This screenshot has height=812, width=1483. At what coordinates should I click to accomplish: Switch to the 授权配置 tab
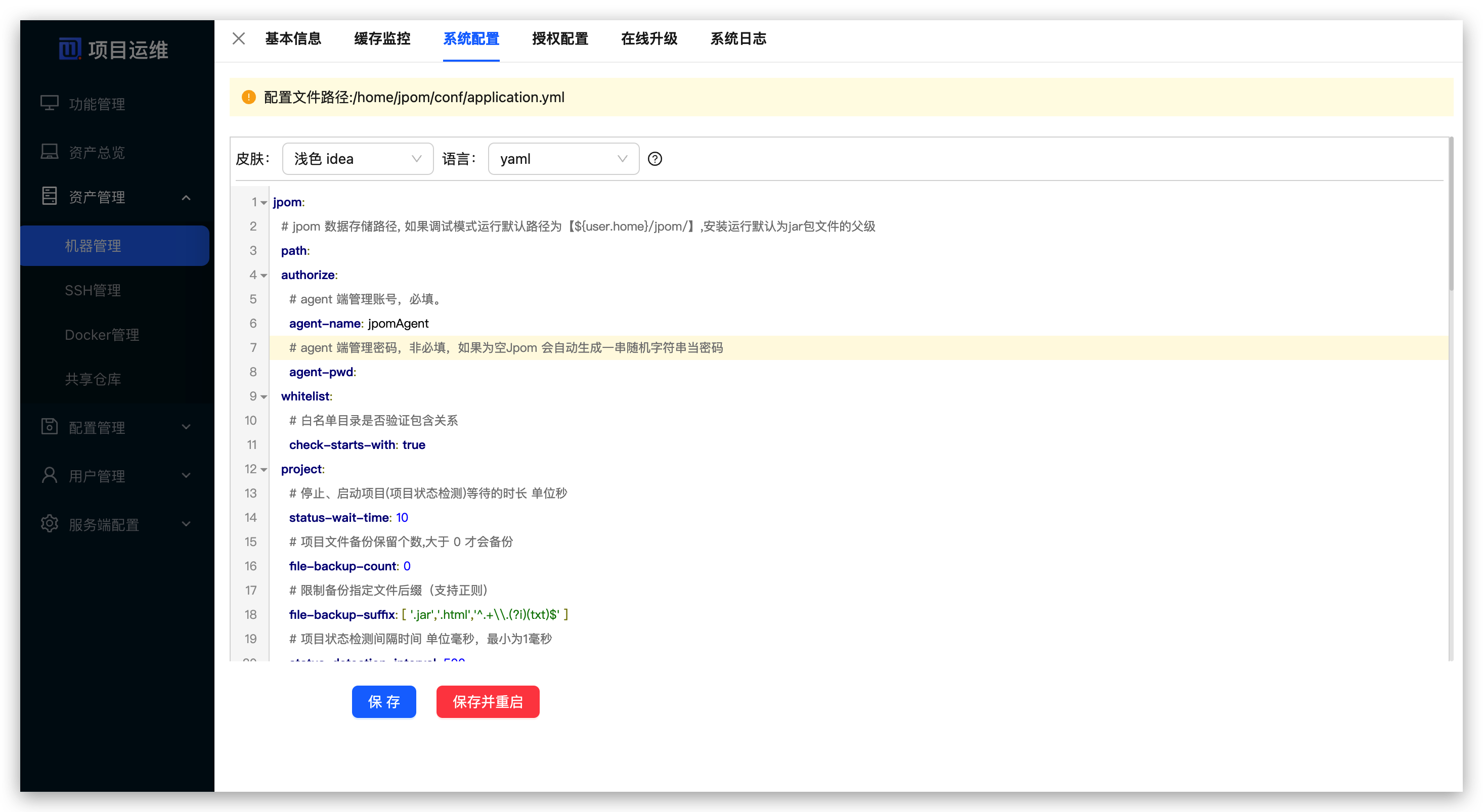560,38
